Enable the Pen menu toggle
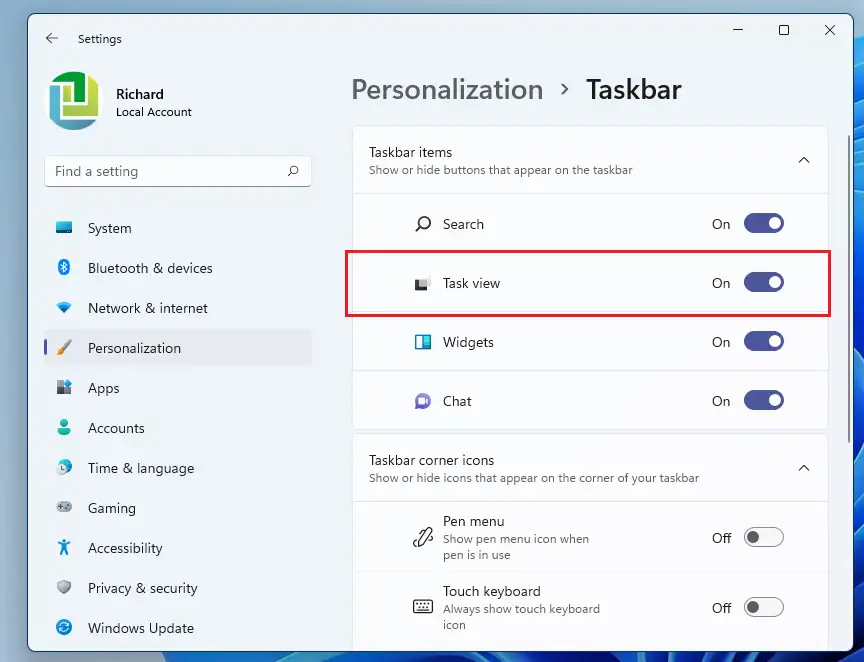The width and height of the screenshot is (864, 662). pos(764,537)
